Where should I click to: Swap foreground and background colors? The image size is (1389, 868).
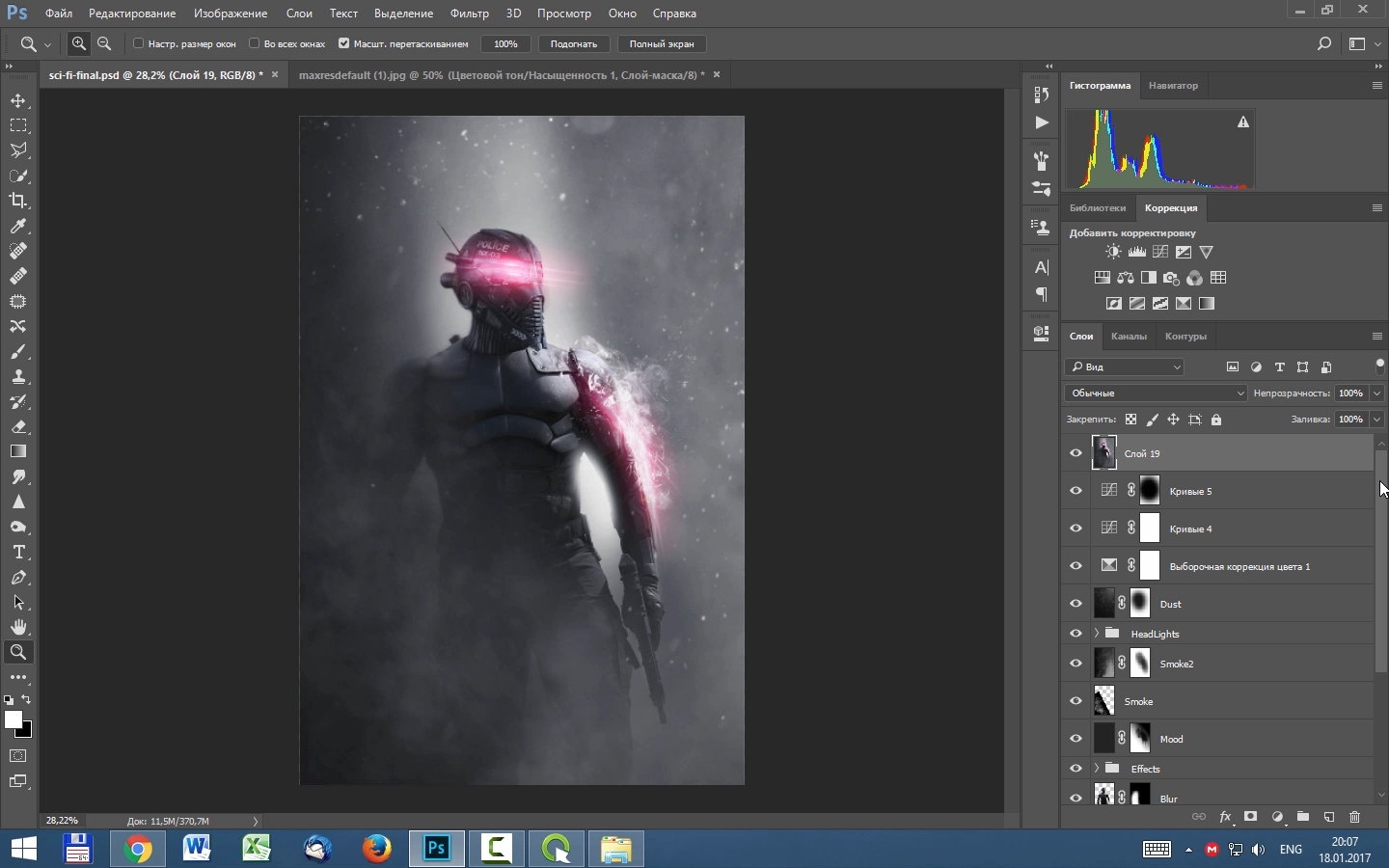(x=26, y=700)
